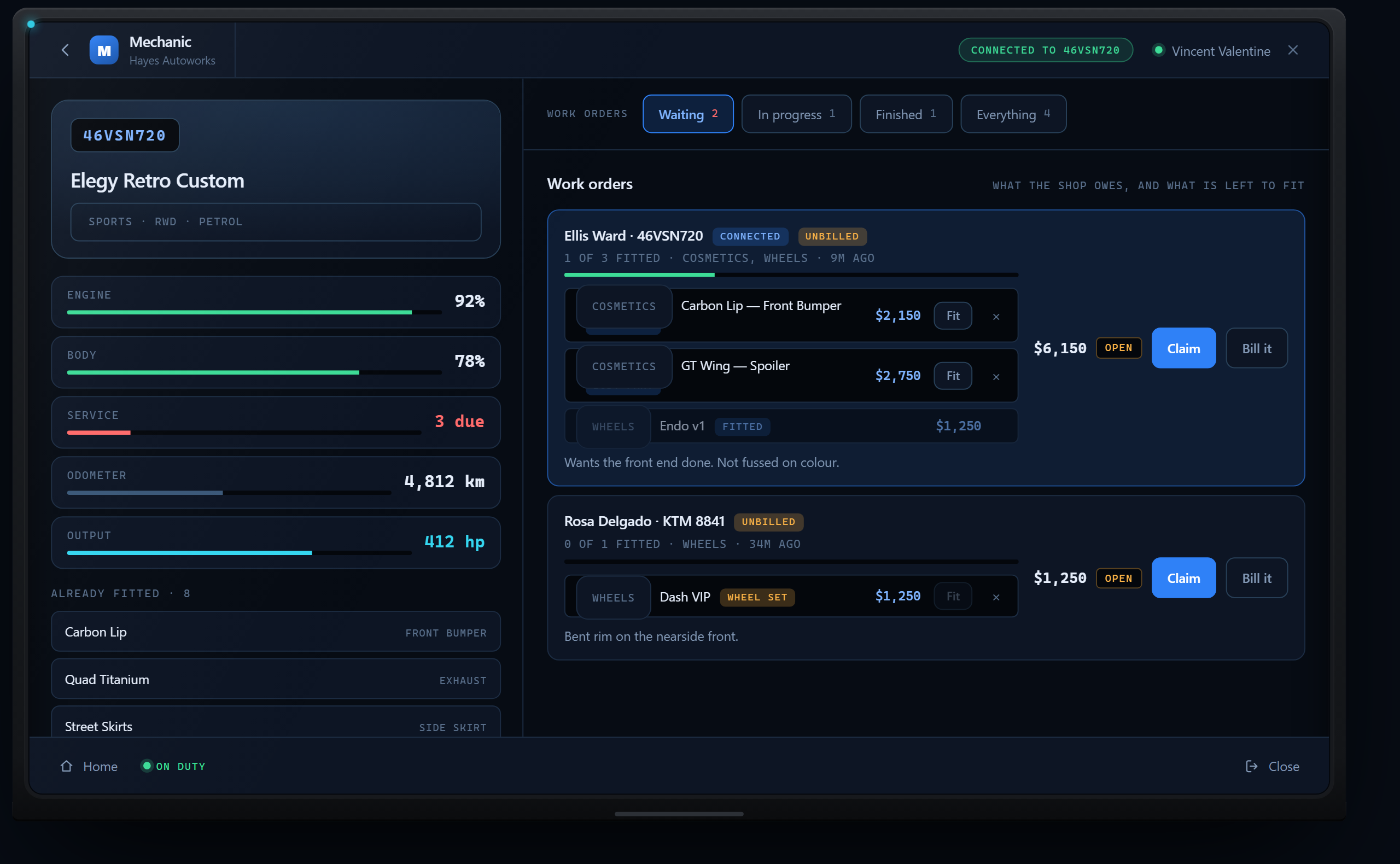The height and width of the screenshot is (864, 1400).
Task: Close the panel with the header X
Action: tap(1293, 50)
